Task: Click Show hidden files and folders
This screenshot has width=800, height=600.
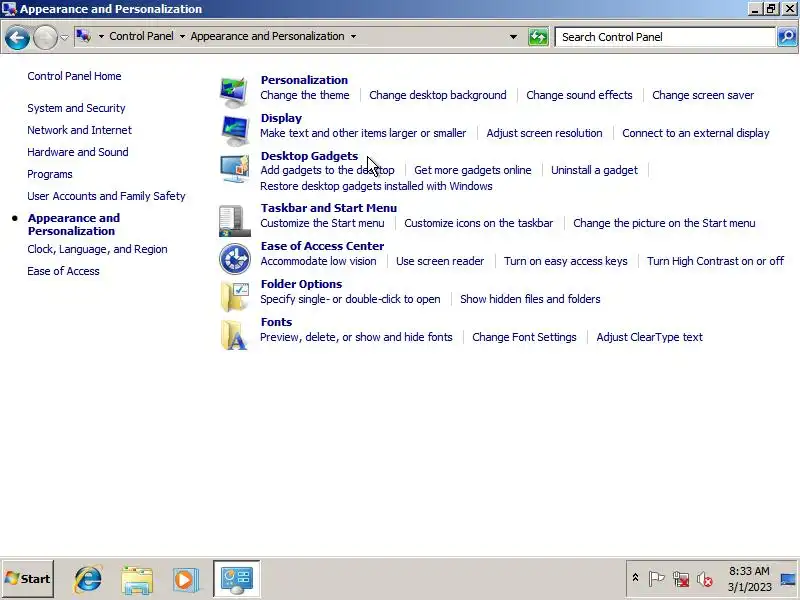Action: tap(530, 299)
